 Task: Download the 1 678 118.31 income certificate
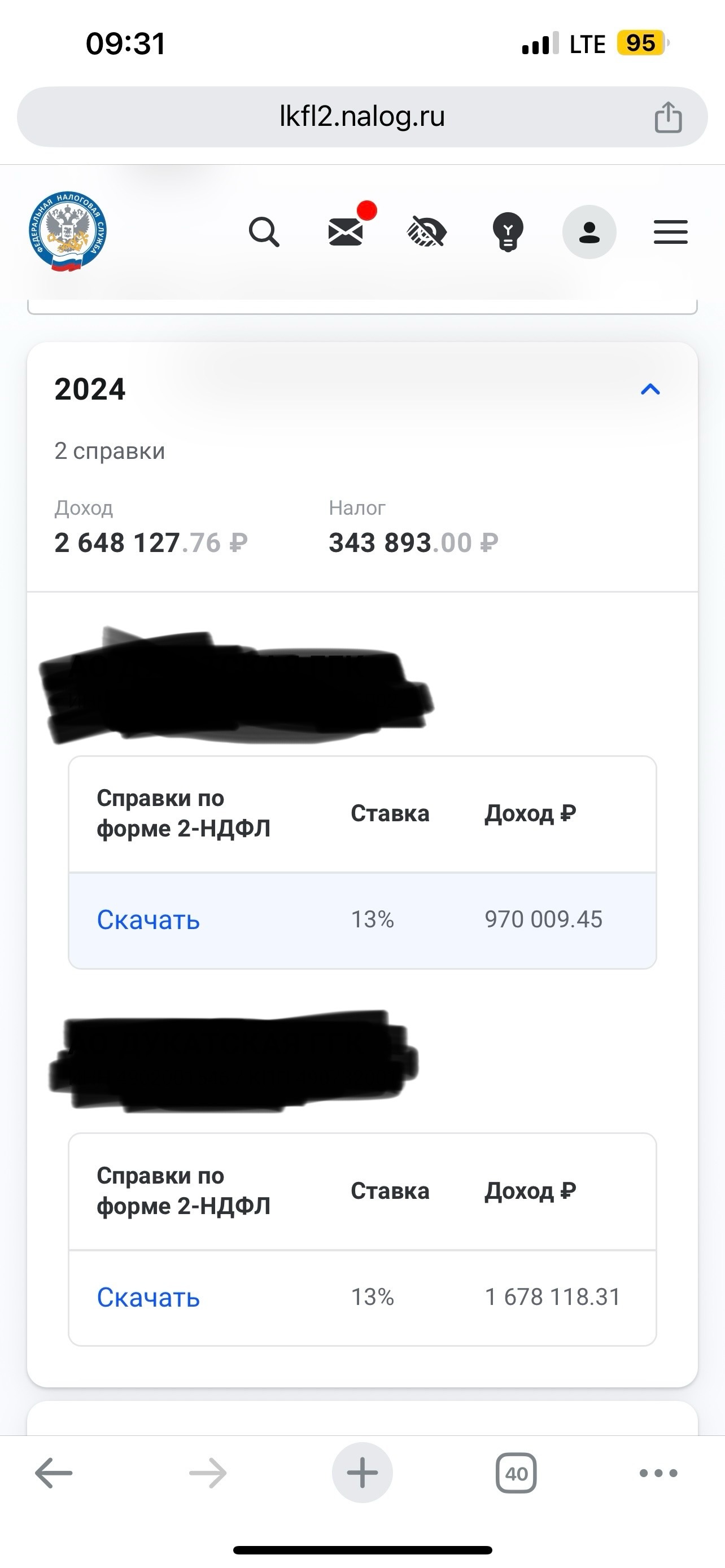click(148, 1297)
